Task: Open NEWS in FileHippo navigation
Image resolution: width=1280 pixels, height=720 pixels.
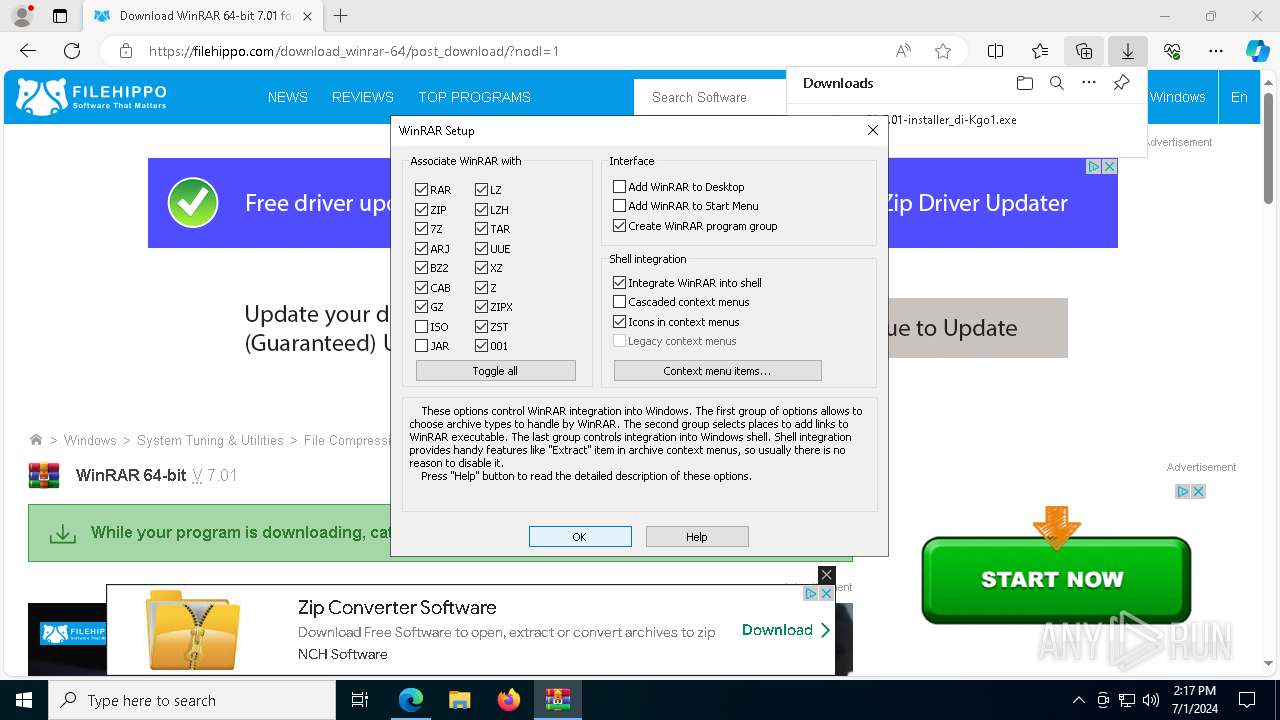Action: pyautogui.click(x=287, y=97)
